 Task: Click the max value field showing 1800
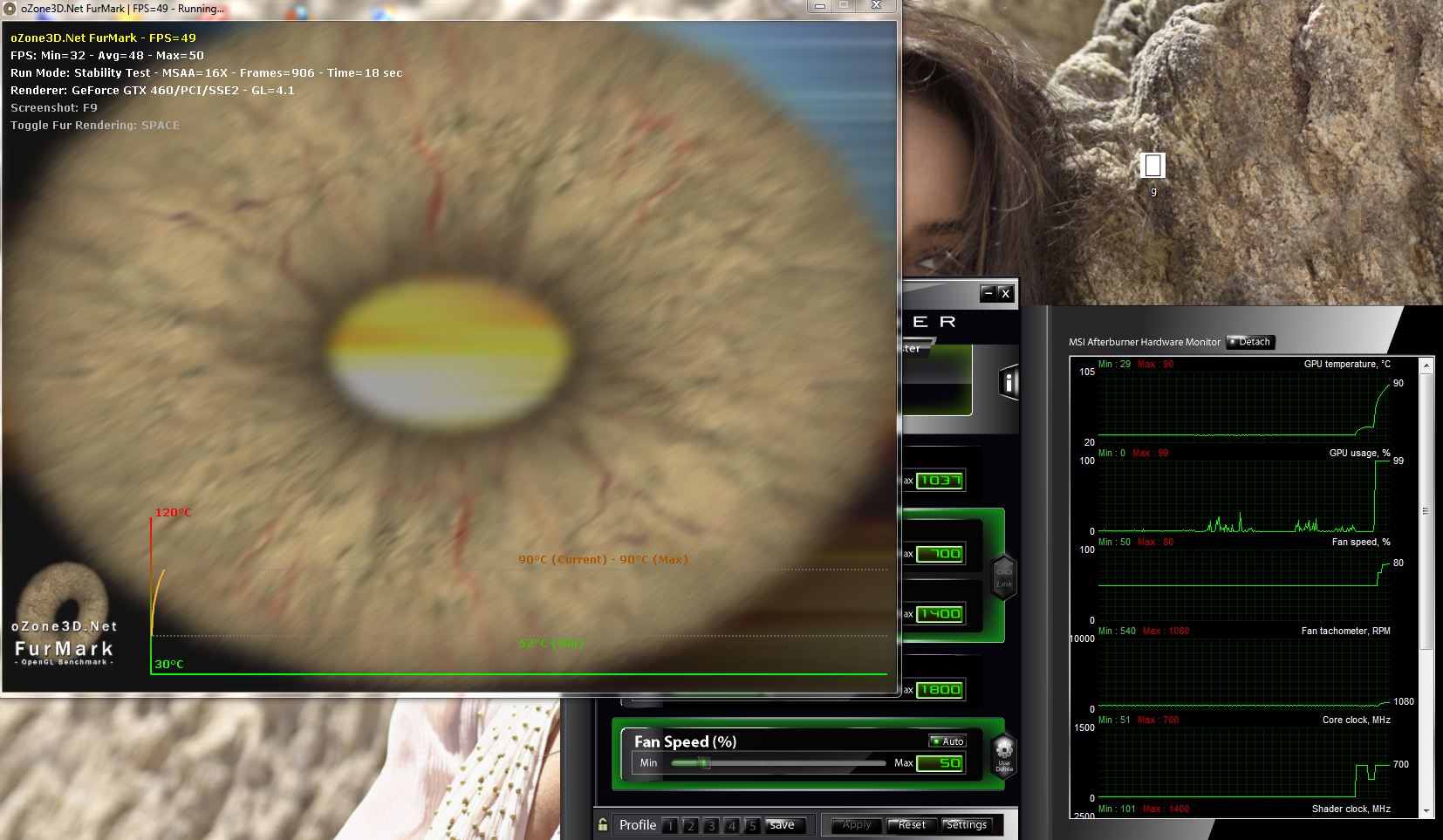pos(940,690)
